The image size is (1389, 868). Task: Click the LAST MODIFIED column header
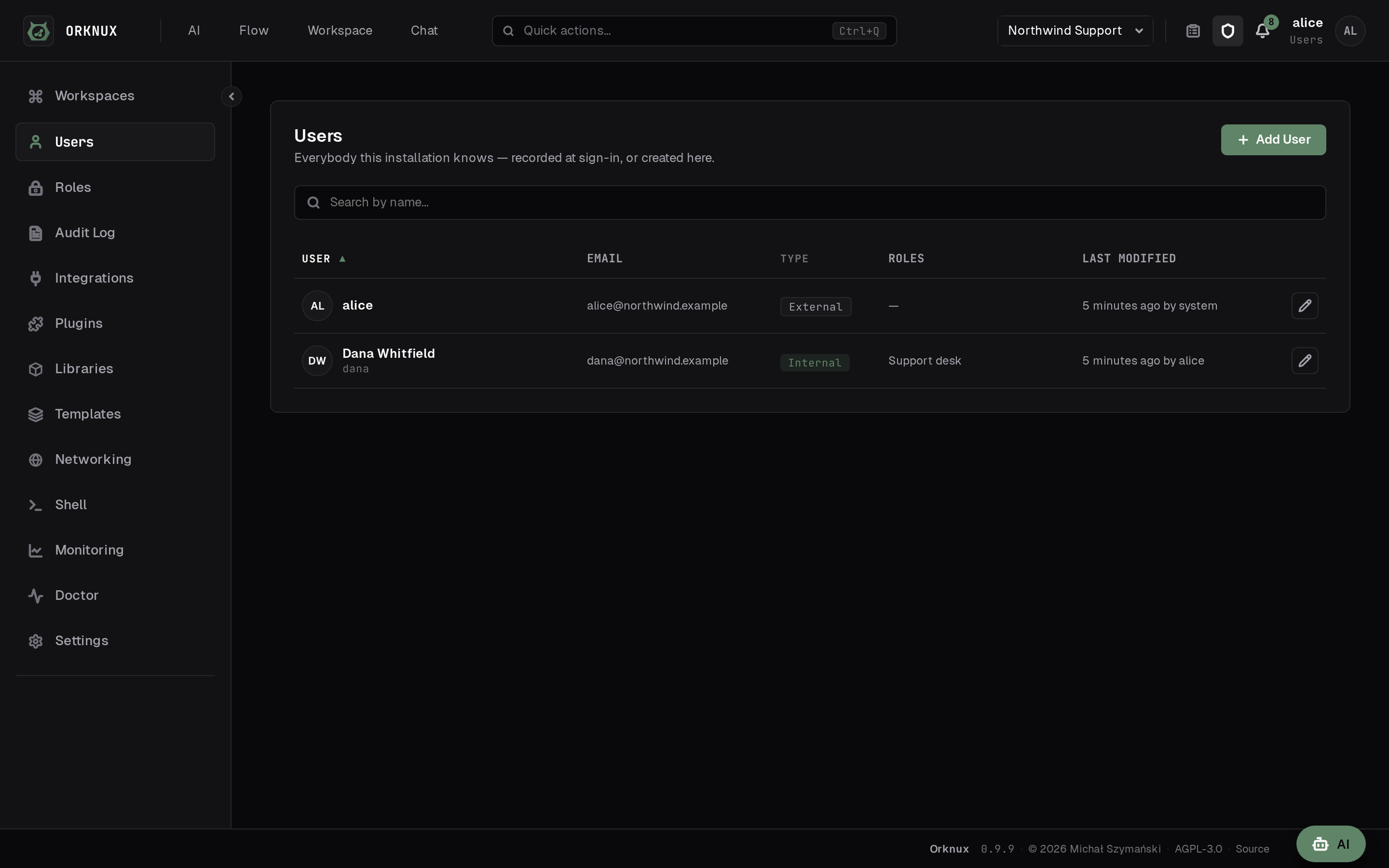(1129, 258)
